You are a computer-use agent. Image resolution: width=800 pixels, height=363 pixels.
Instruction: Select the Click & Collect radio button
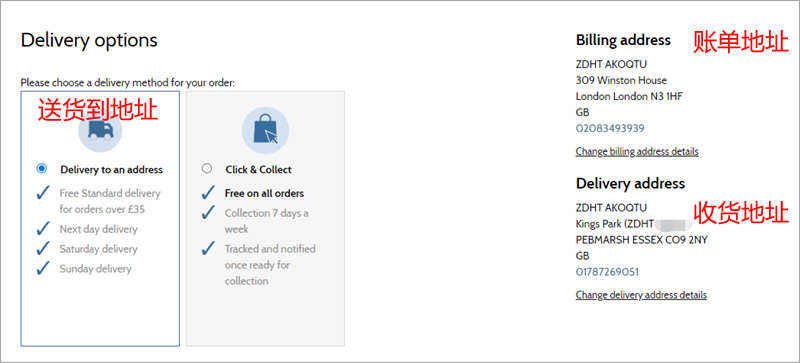tap(207, 168)
